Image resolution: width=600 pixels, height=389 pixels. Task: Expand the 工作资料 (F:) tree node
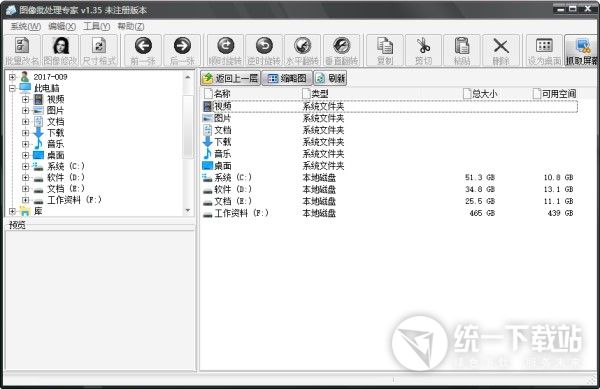[25, 200]
